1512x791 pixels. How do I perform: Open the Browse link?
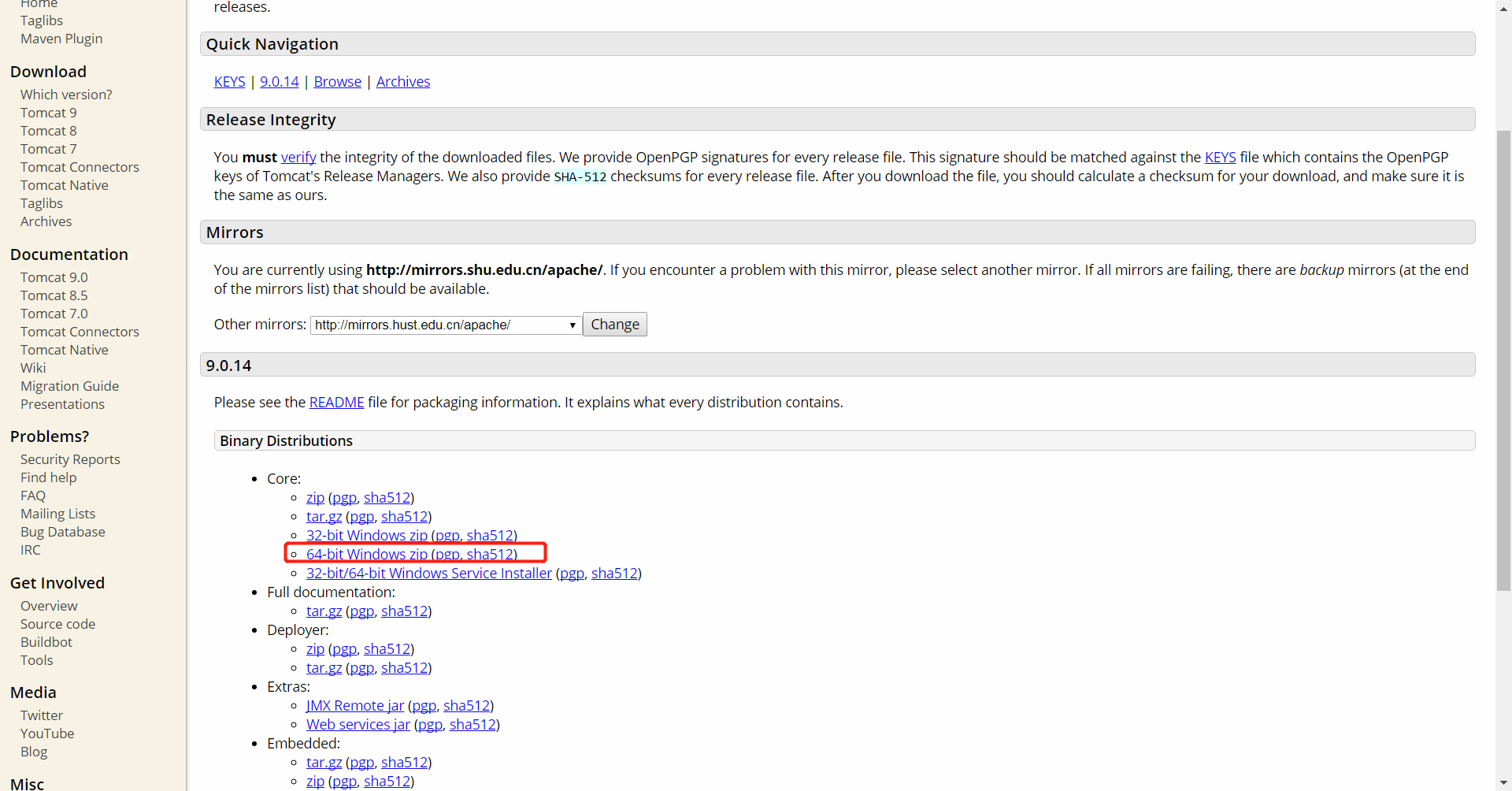tap(338, 82)
